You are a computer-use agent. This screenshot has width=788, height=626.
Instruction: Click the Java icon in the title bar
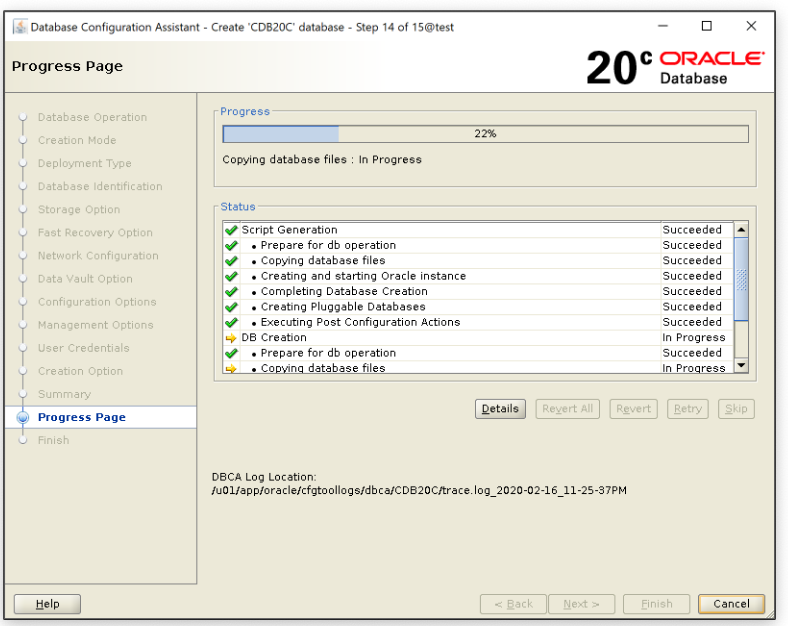[19, 27]
